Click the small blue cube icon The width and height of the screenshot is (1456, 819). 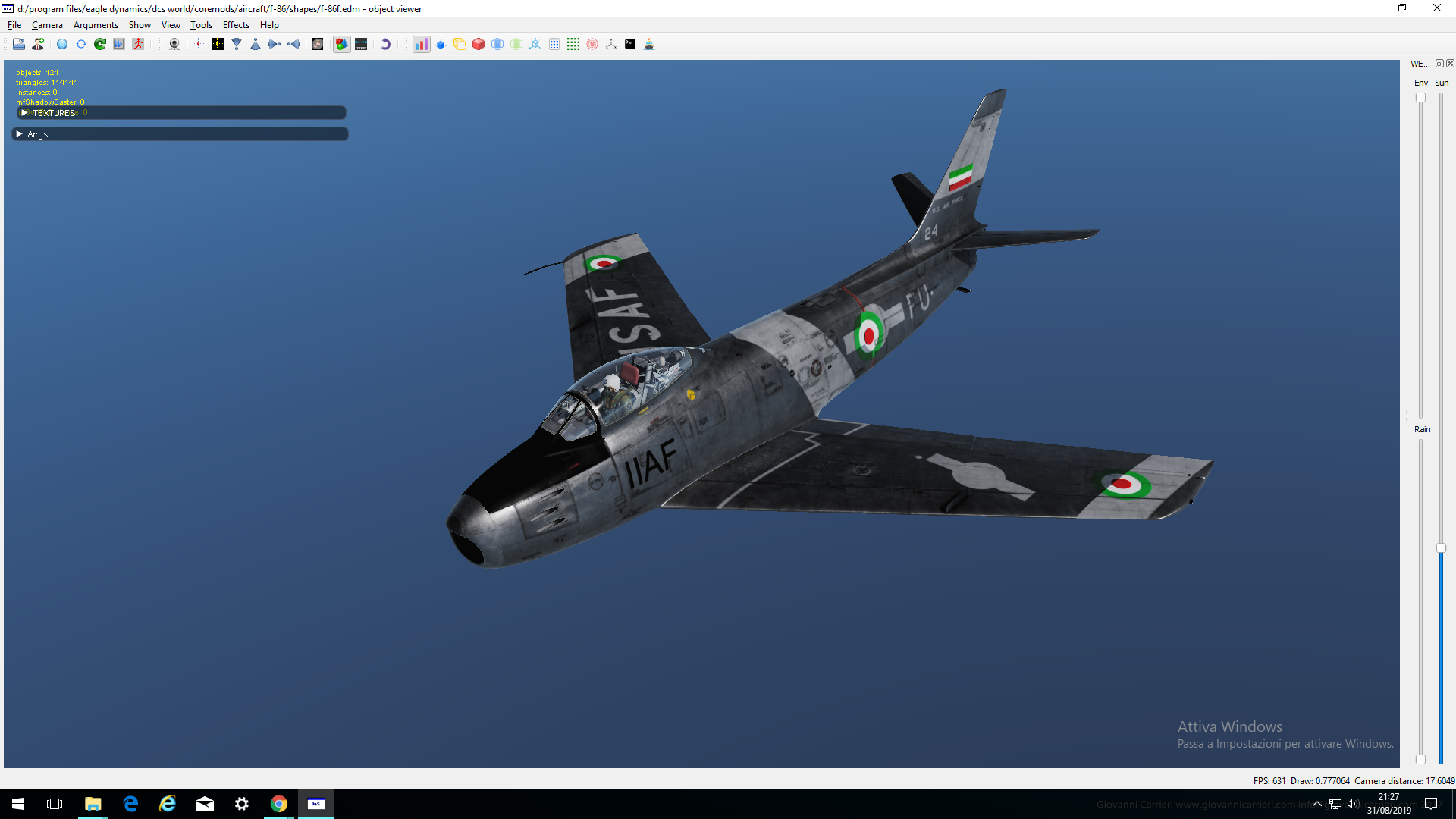(441, 44)
